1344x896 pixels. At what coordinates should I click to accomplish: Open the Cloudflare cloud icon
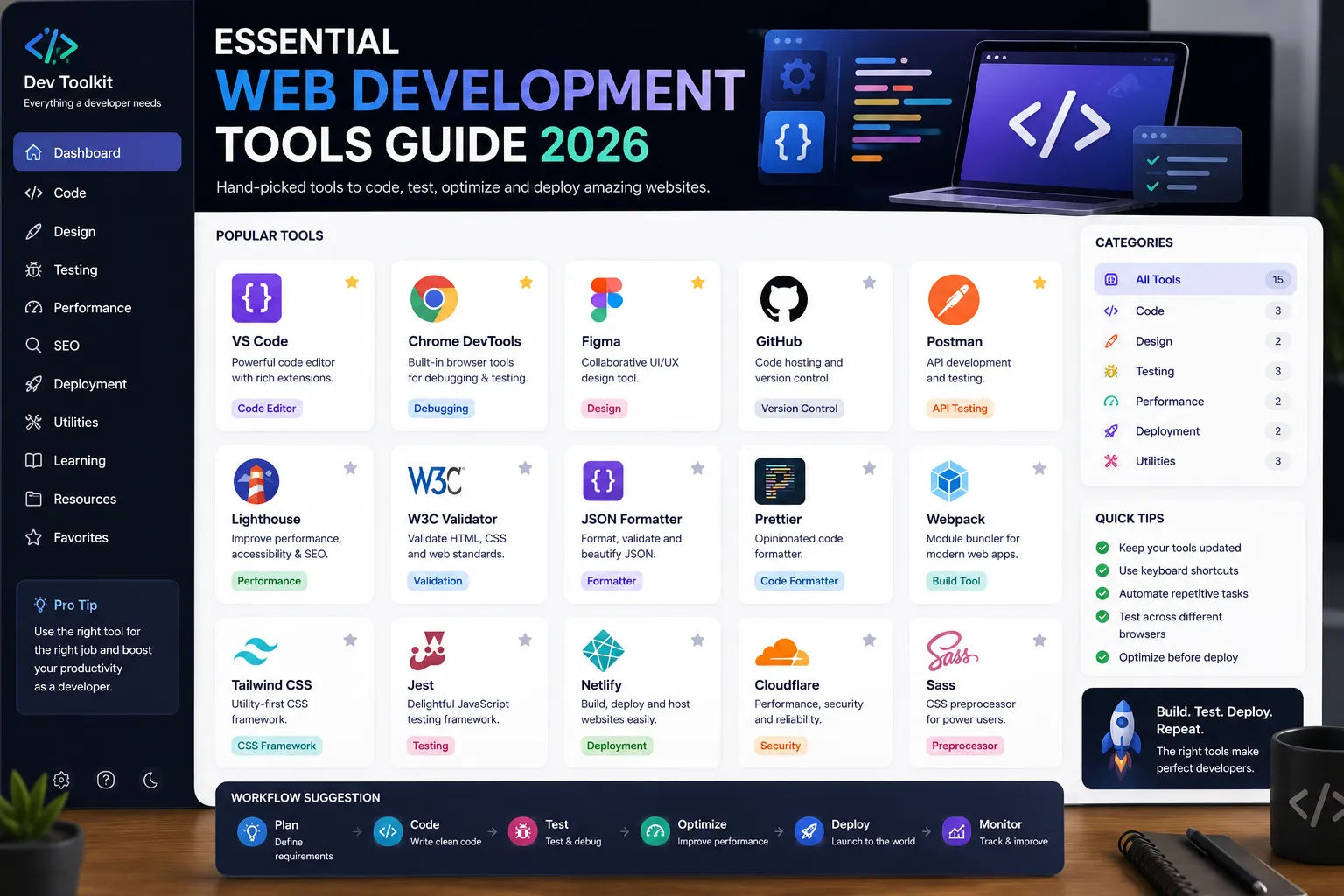(781, 652)
